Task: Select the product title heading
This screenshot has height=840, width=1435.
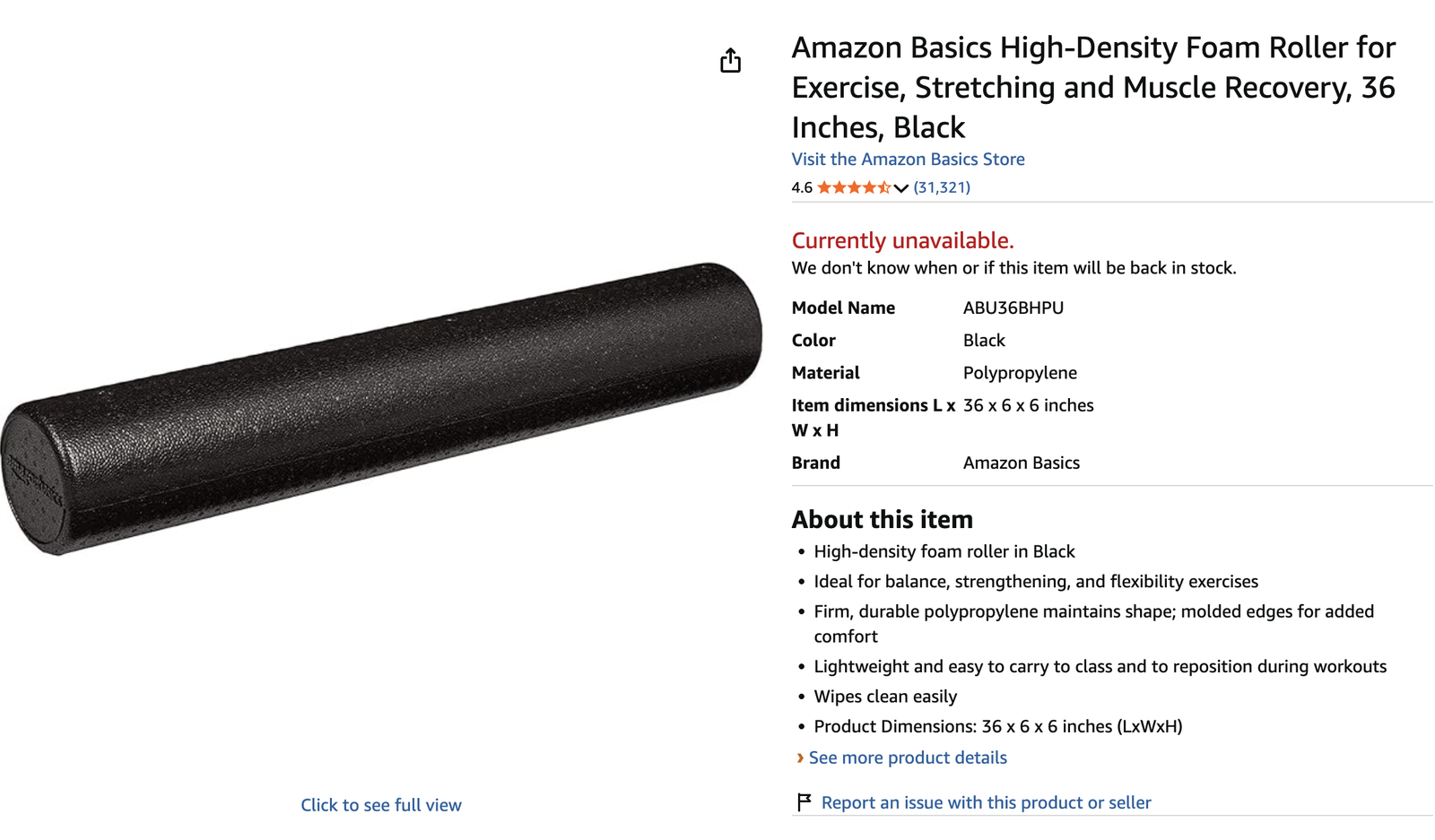Action: point(1092,87)
